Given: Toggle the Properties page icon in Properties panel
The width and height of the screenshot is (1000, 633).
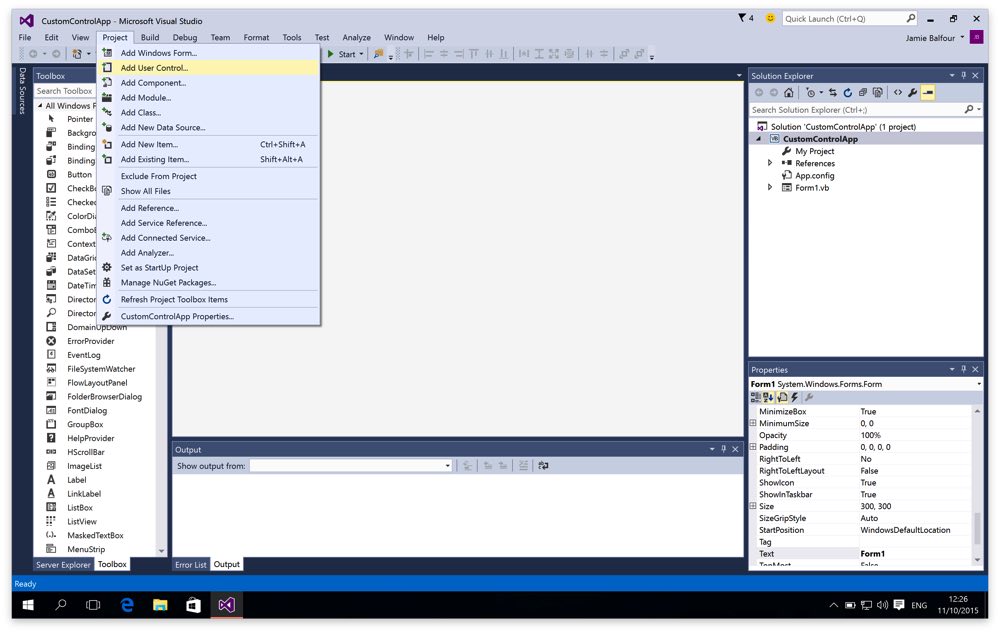Looking at the screenshot, I should [783, 397].
